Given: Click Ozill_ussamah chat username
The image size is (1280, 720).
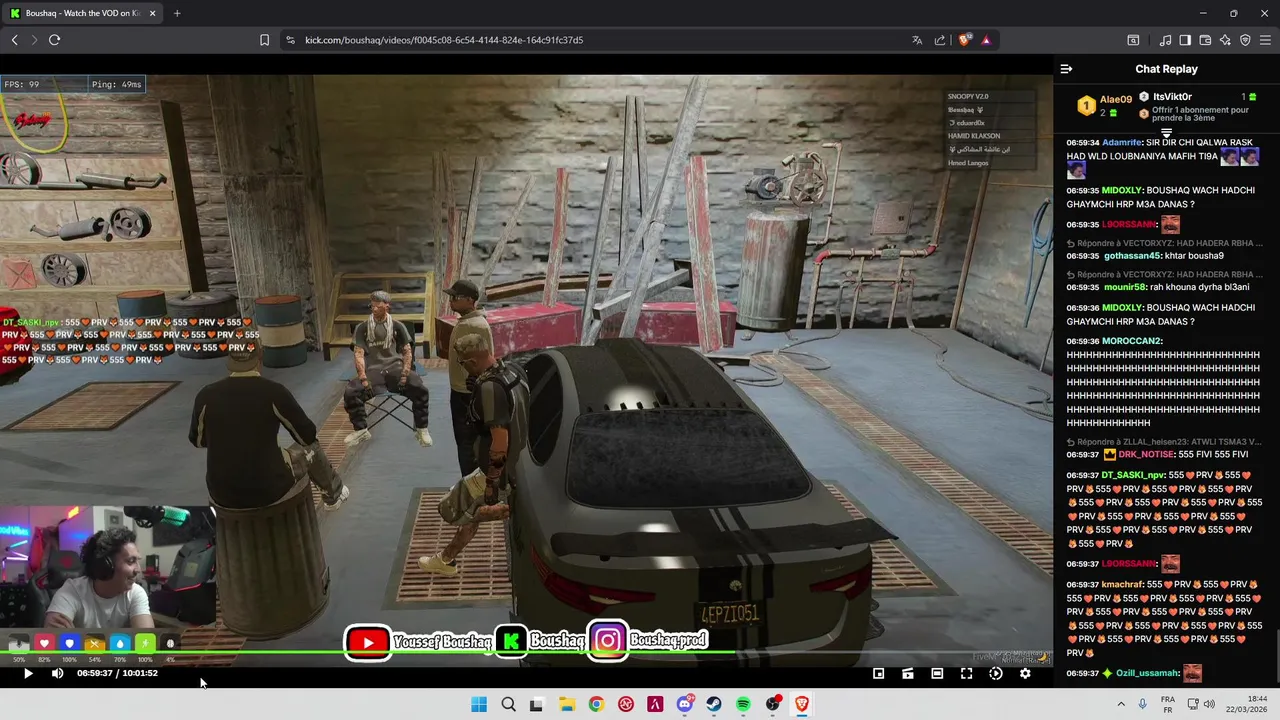Looking at the screenshot, I should [1148, 674].
